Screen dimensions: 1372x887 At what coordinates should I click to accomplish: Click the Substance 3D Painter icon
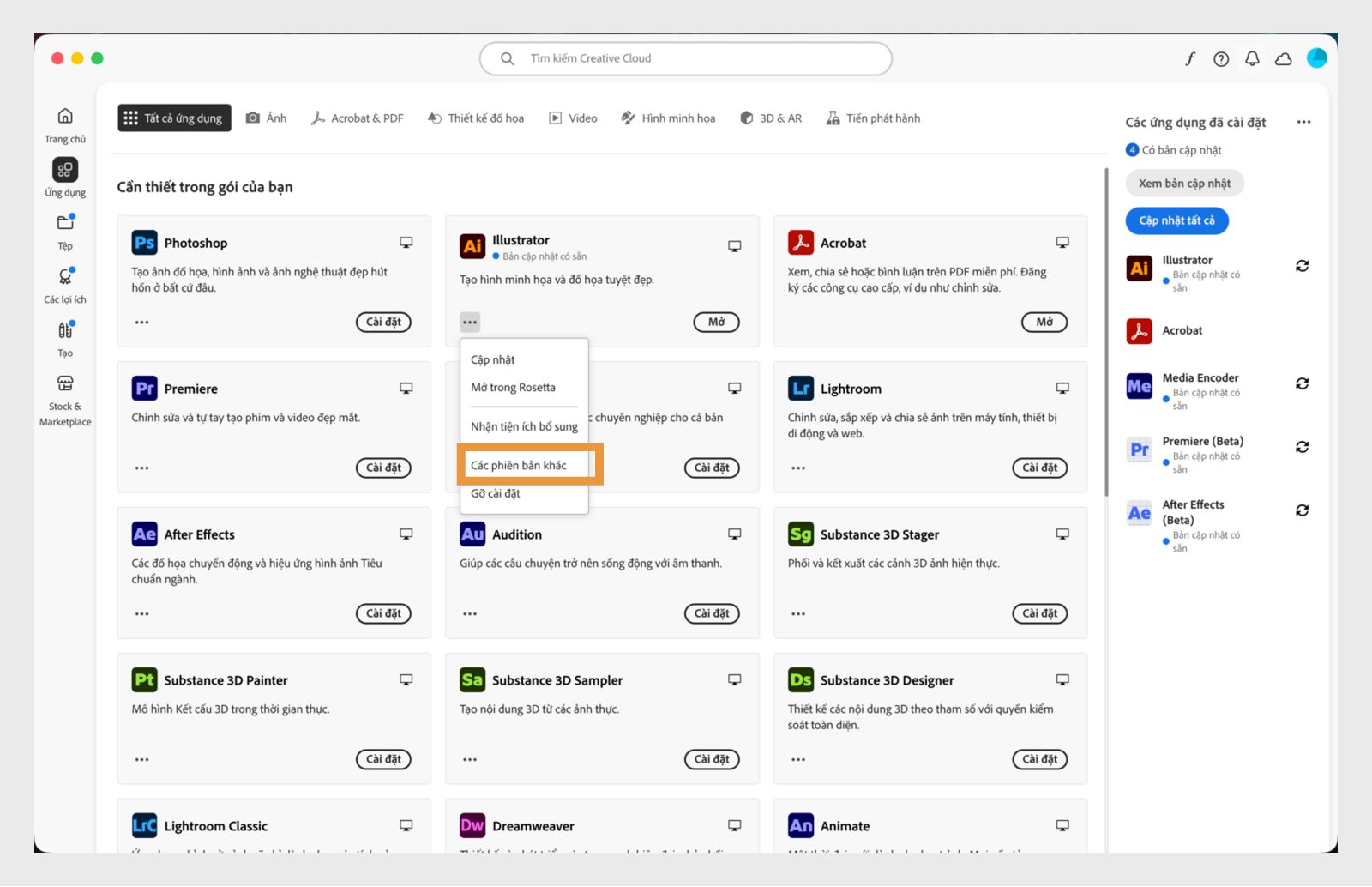tap(144, 680)
